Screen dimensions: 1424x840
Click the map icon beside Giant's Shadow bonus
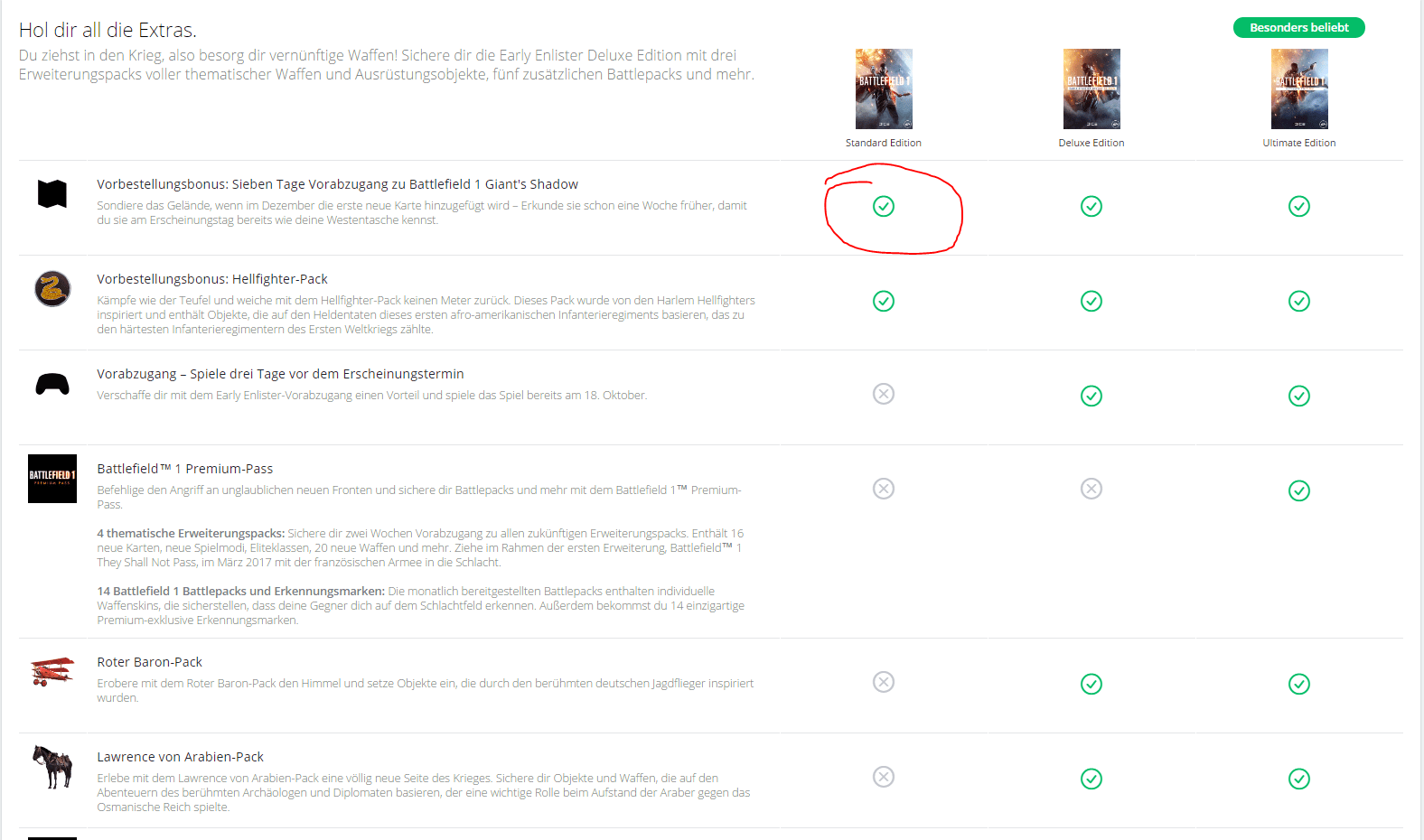point(52,193)
